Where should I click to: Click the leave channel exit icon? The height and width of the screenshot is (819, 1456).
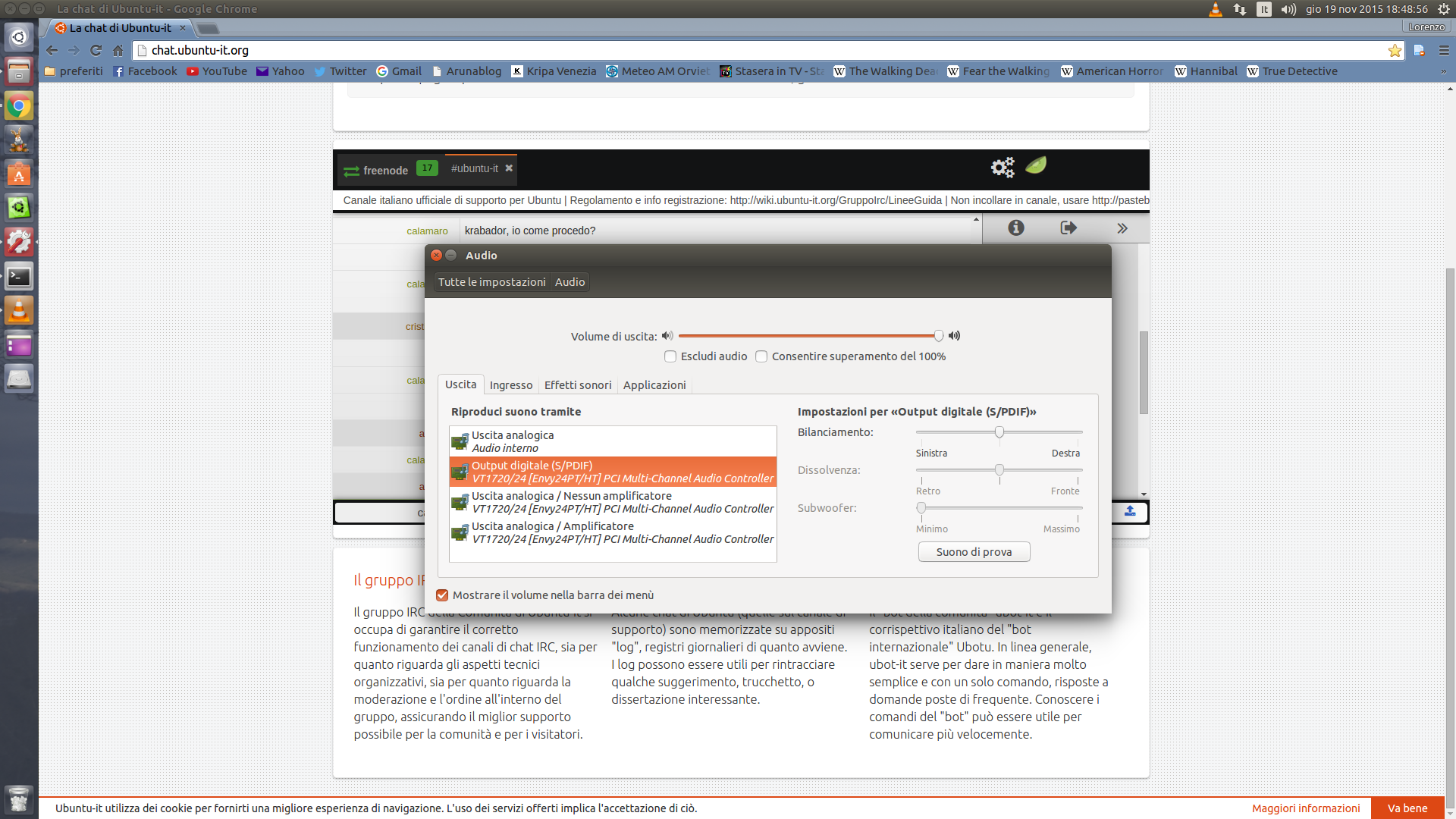(x=1068, y=227)
